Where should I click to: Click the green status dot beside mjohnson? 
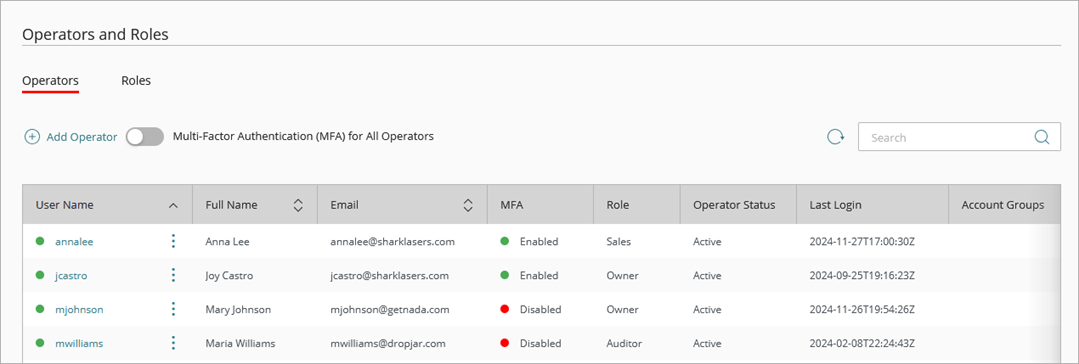point(40,309)
